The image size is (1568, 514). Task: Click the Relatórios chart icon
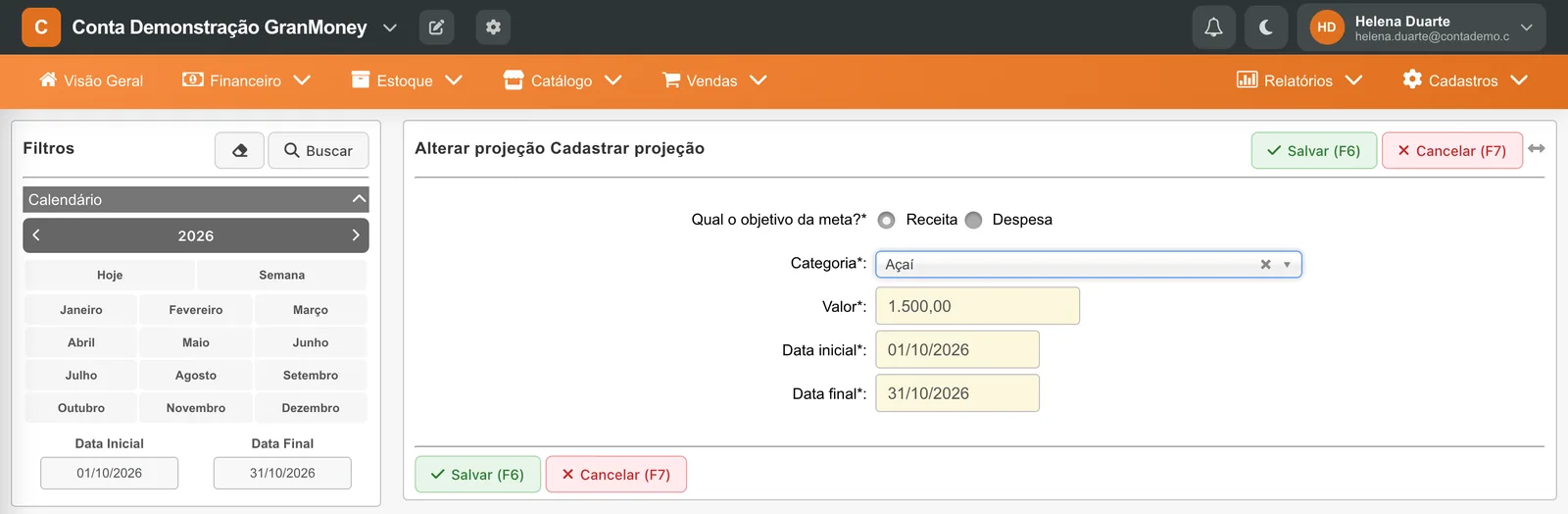[1247, 79]
